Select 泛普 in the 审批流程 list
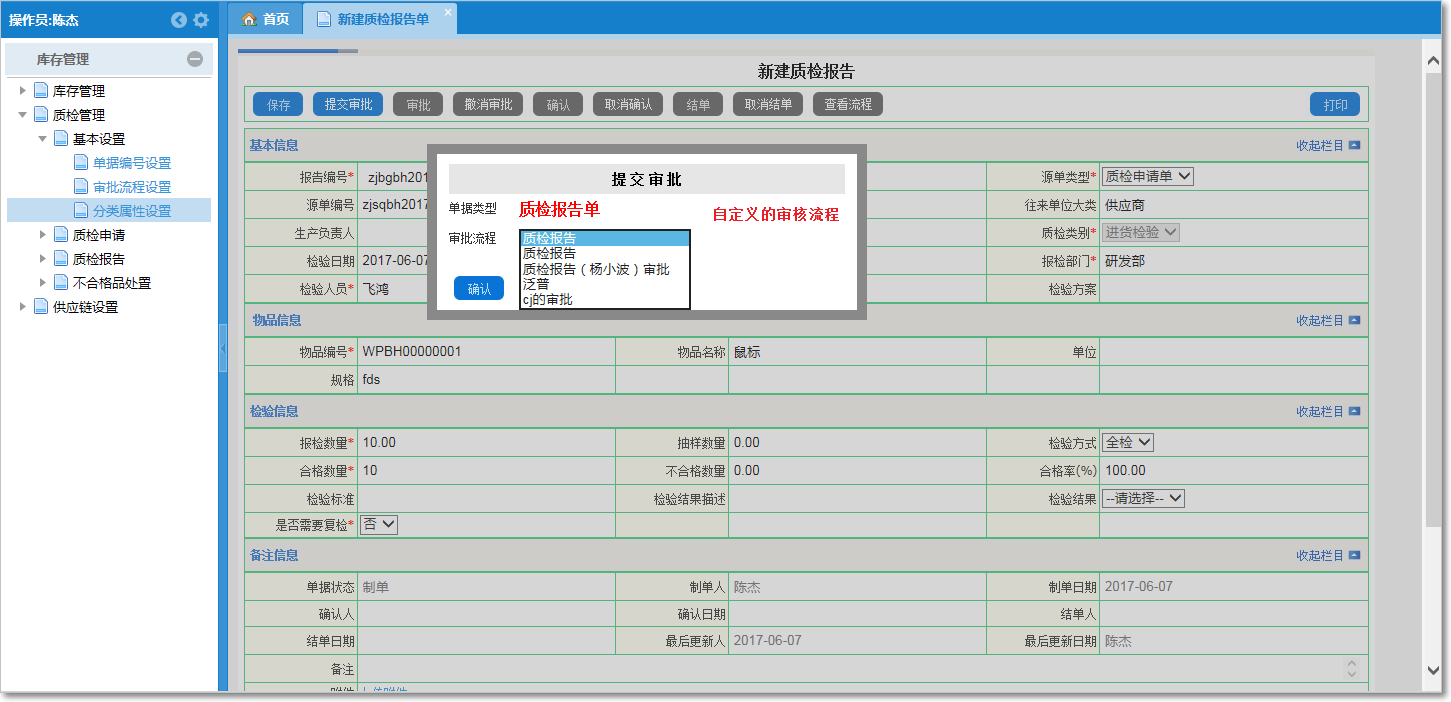Viewport: 1451px width, 702px height. (x=536, y=284)
